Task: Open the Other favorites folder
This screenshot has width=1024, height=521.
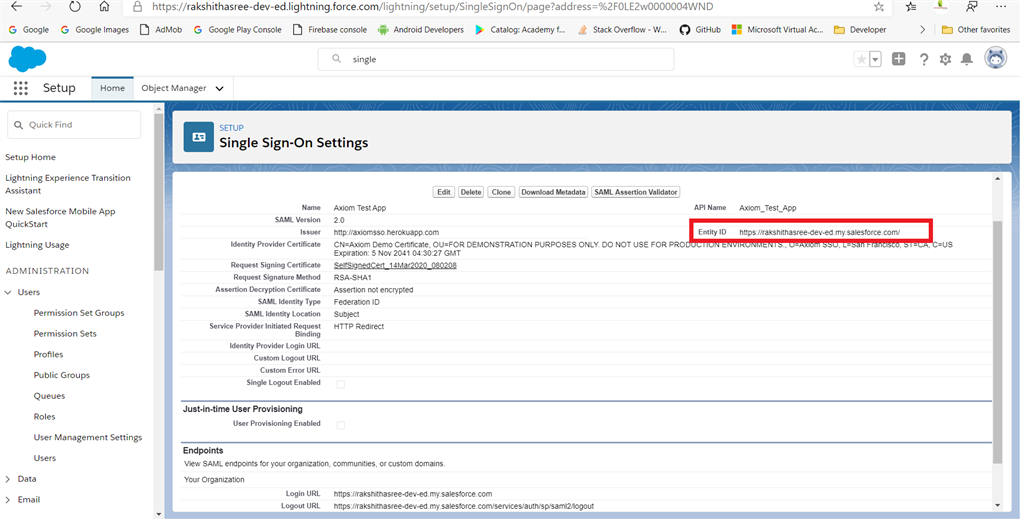Action: click(976, 29)
